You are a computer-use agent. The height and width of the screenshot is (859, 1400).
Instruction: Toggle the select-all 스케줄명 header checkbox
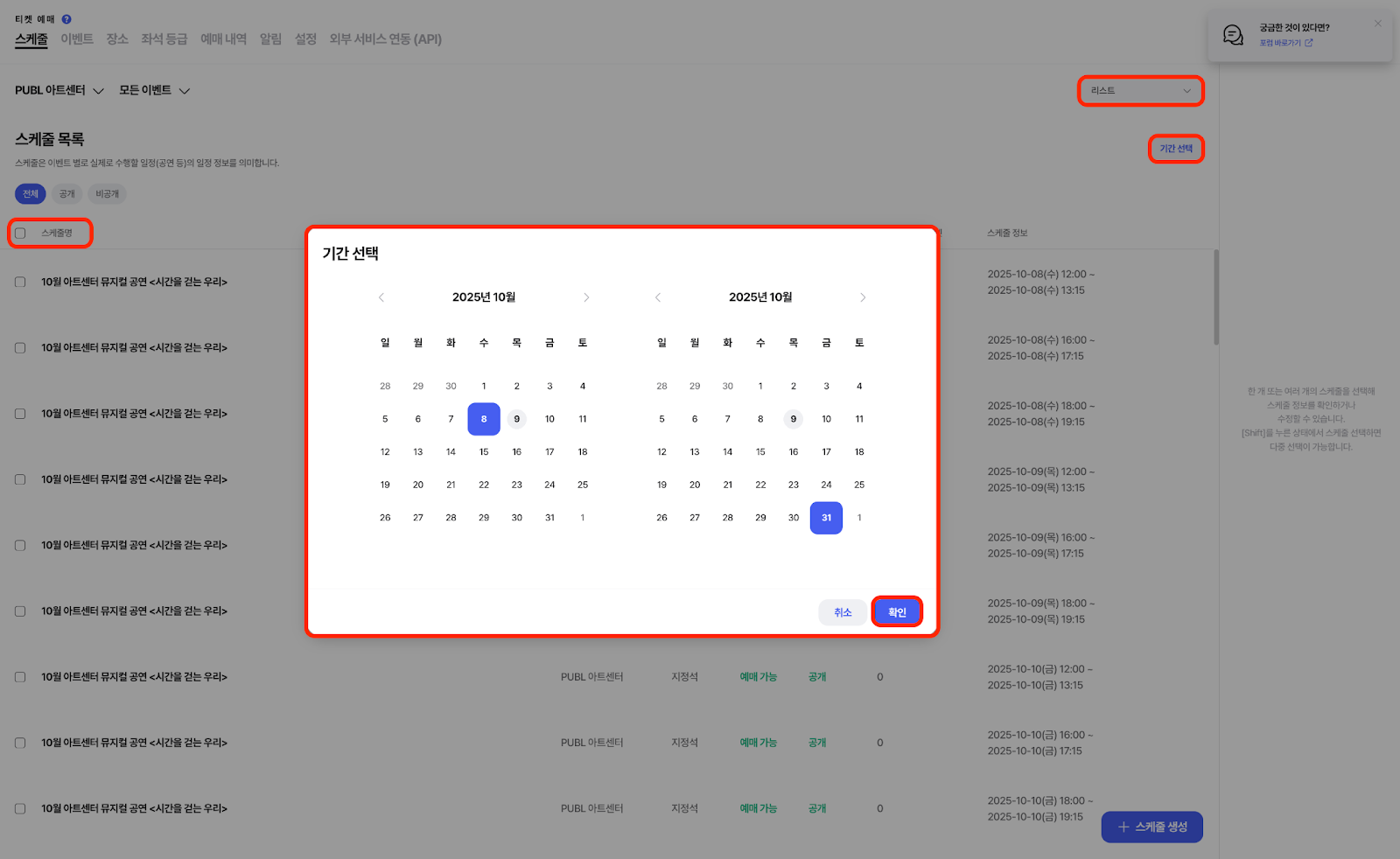pyautogui.click(x=20, y=234)
